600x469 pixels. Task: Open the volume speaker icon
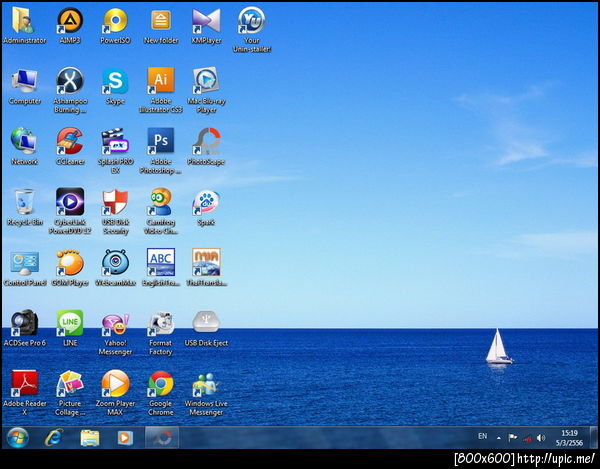pyautogui.click(x=541, y=438)
